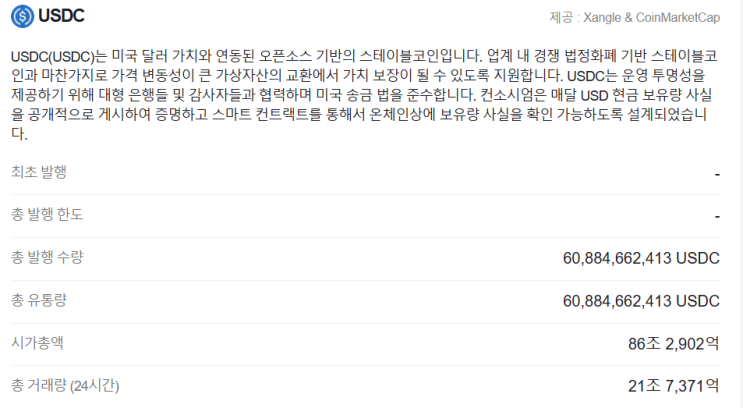The image size is (743, 408).
Task: Click the USDC title heading
Action: [x=61, y=16]
